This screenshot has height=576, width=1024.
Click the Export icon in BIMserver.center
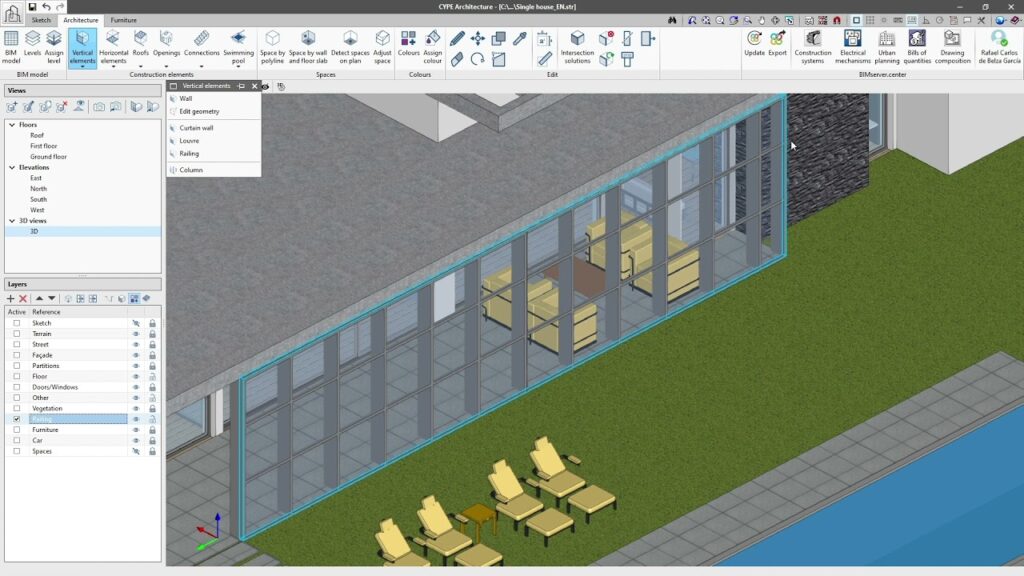click(777, 45)
